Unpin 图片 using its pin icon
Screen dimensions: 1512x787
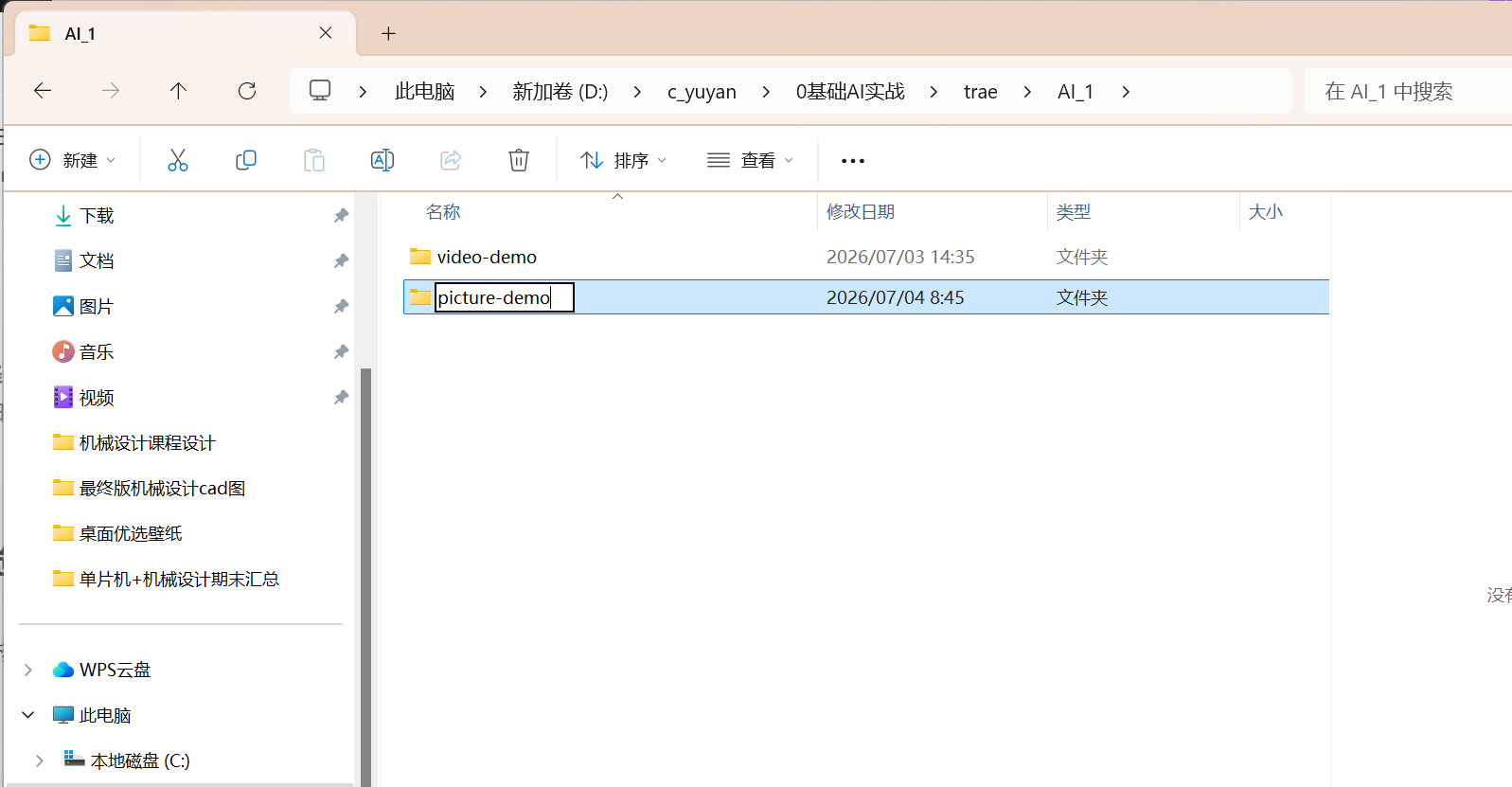pos(341,307)
